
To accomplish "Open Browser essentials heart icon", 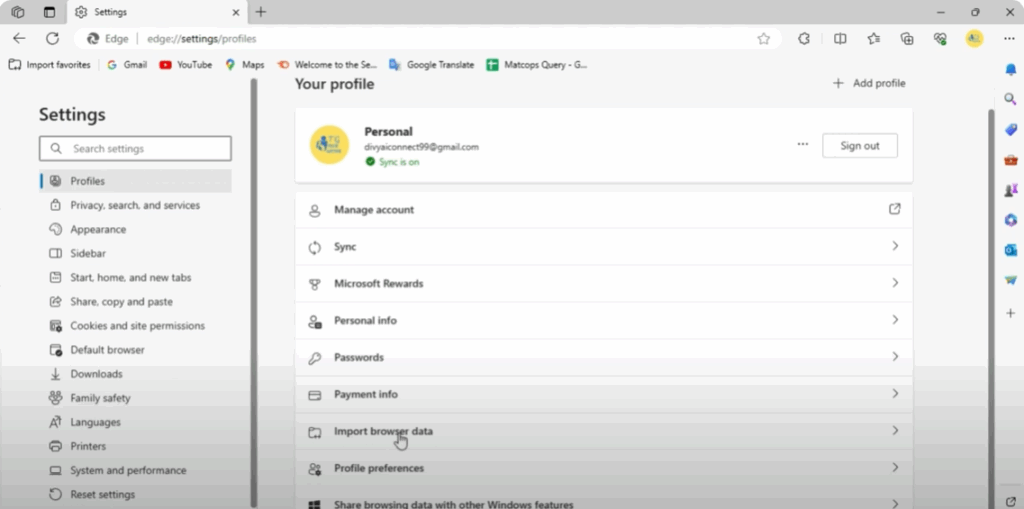I will [x=940, y=39].
